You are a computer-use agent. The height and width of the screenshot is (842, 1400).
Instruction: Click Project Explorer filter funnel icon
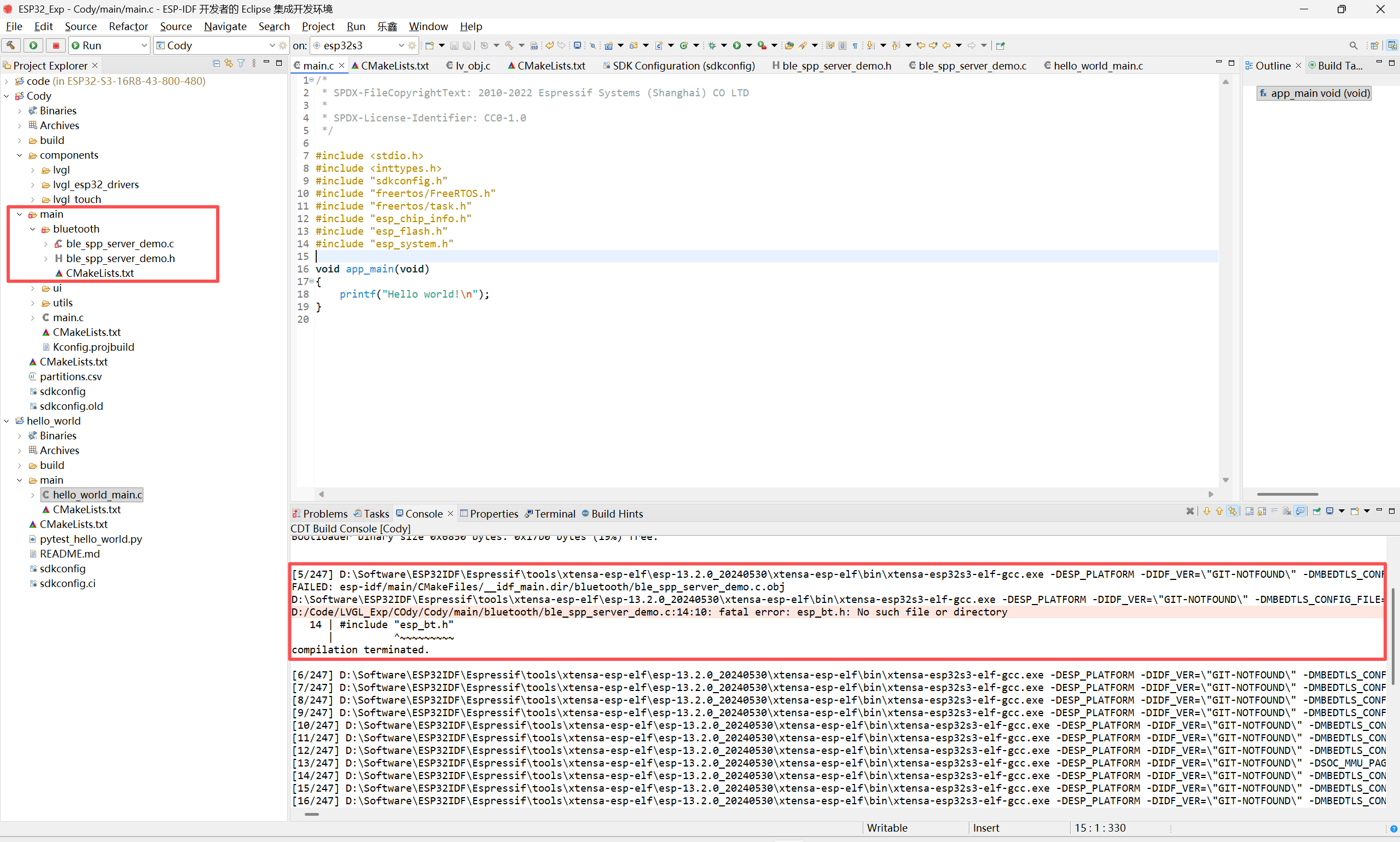click(x=241, y=63)
